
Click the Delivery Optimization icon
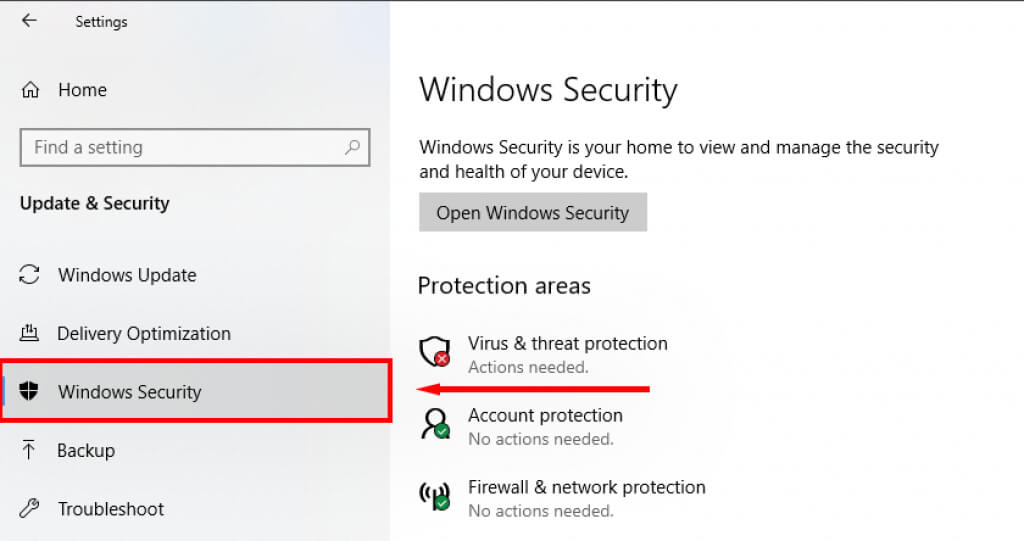click(30, 333)
